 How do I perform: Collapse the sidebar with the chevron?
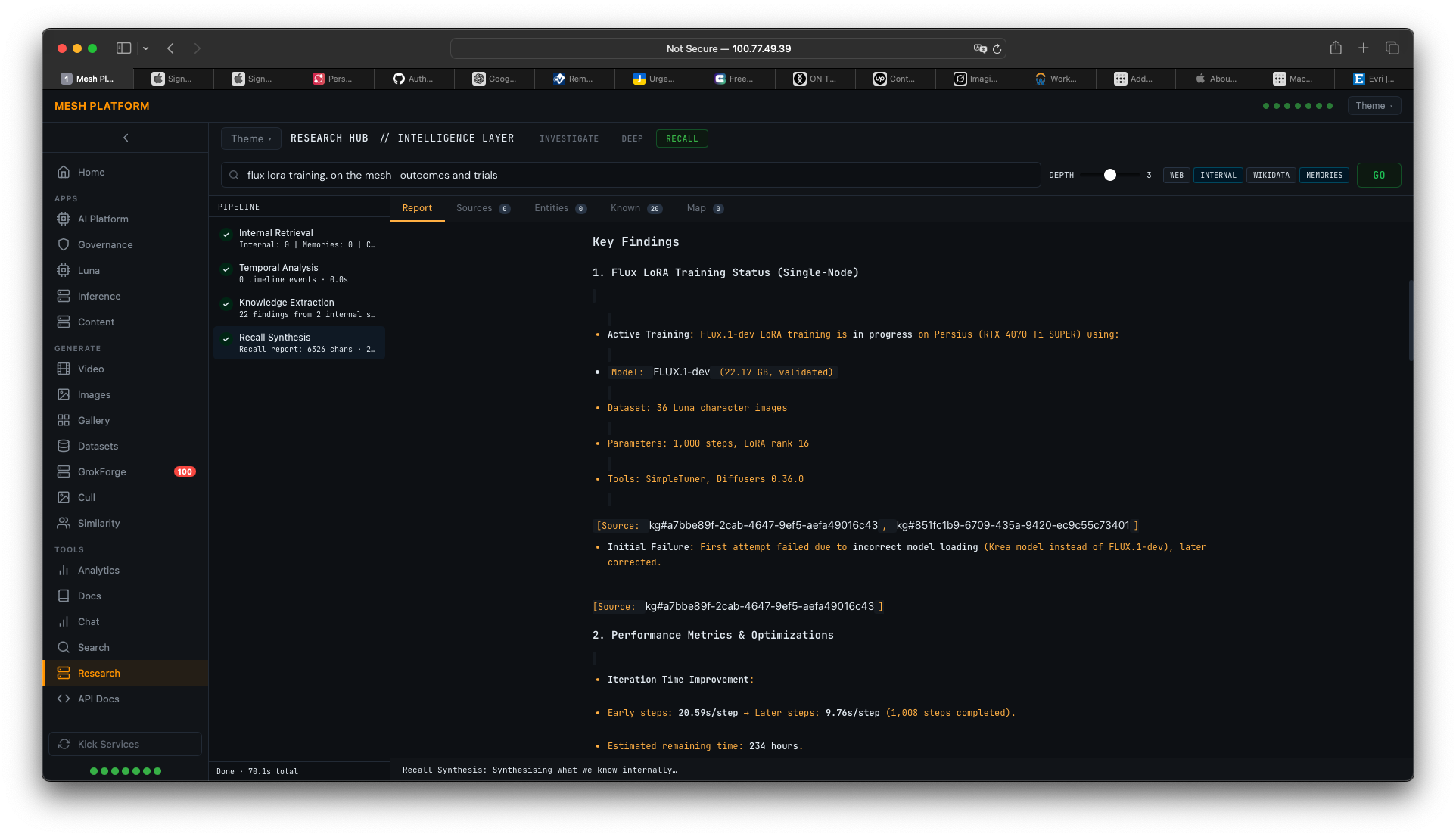pos(126,137)
